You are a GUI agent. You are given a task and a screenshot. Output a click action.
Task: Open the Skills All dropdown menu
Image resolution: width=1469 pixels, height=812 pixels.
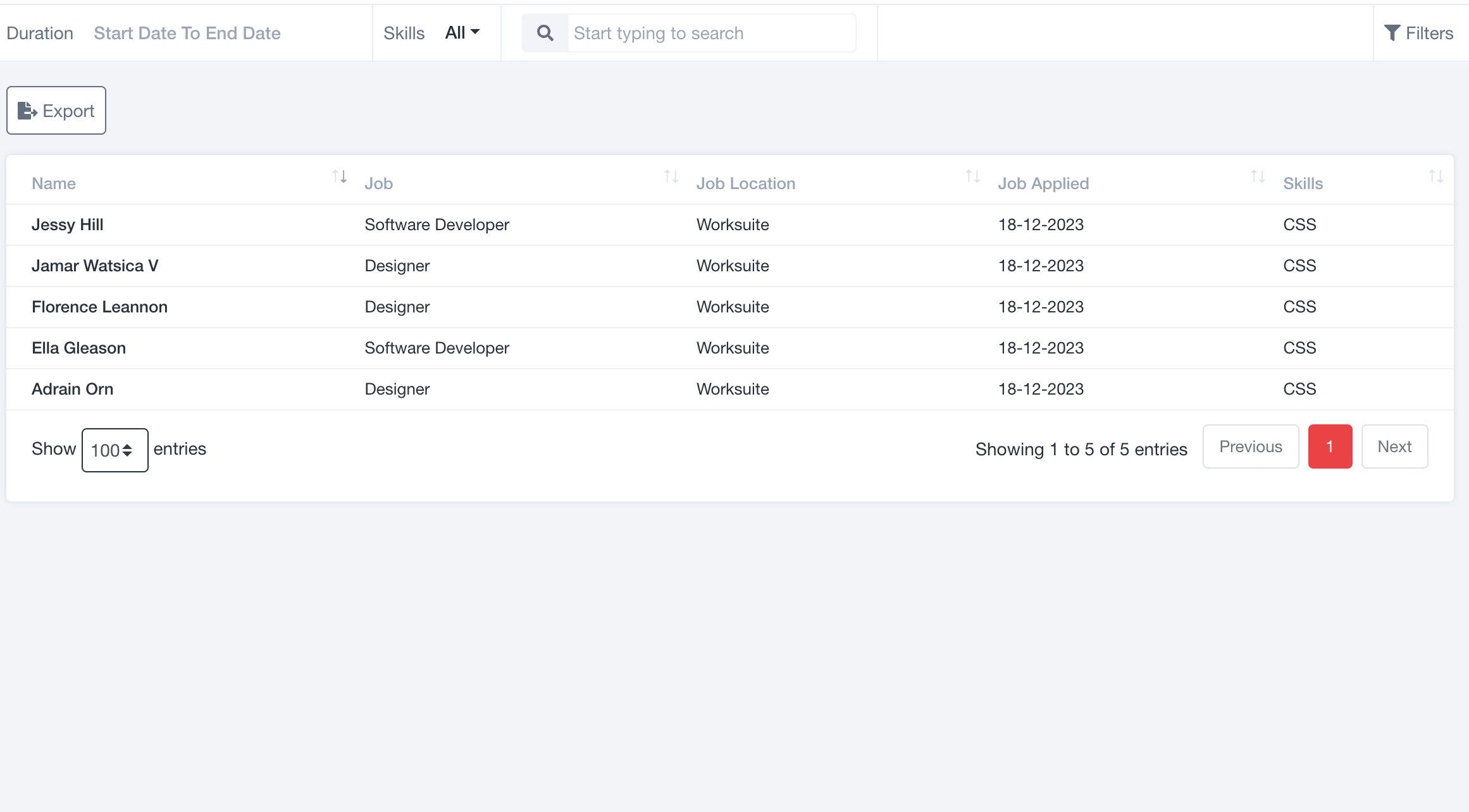(461, 32)
